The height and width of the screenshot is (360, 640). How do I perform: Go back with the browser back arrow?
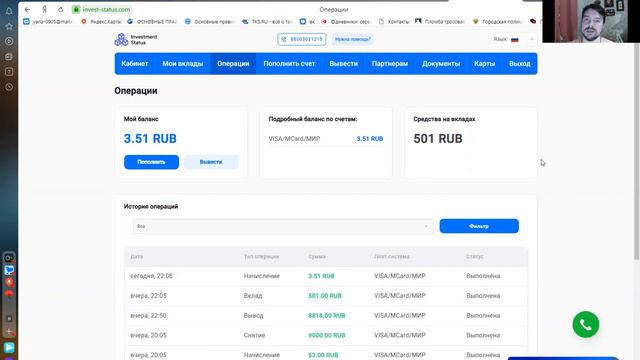(27, 9)
